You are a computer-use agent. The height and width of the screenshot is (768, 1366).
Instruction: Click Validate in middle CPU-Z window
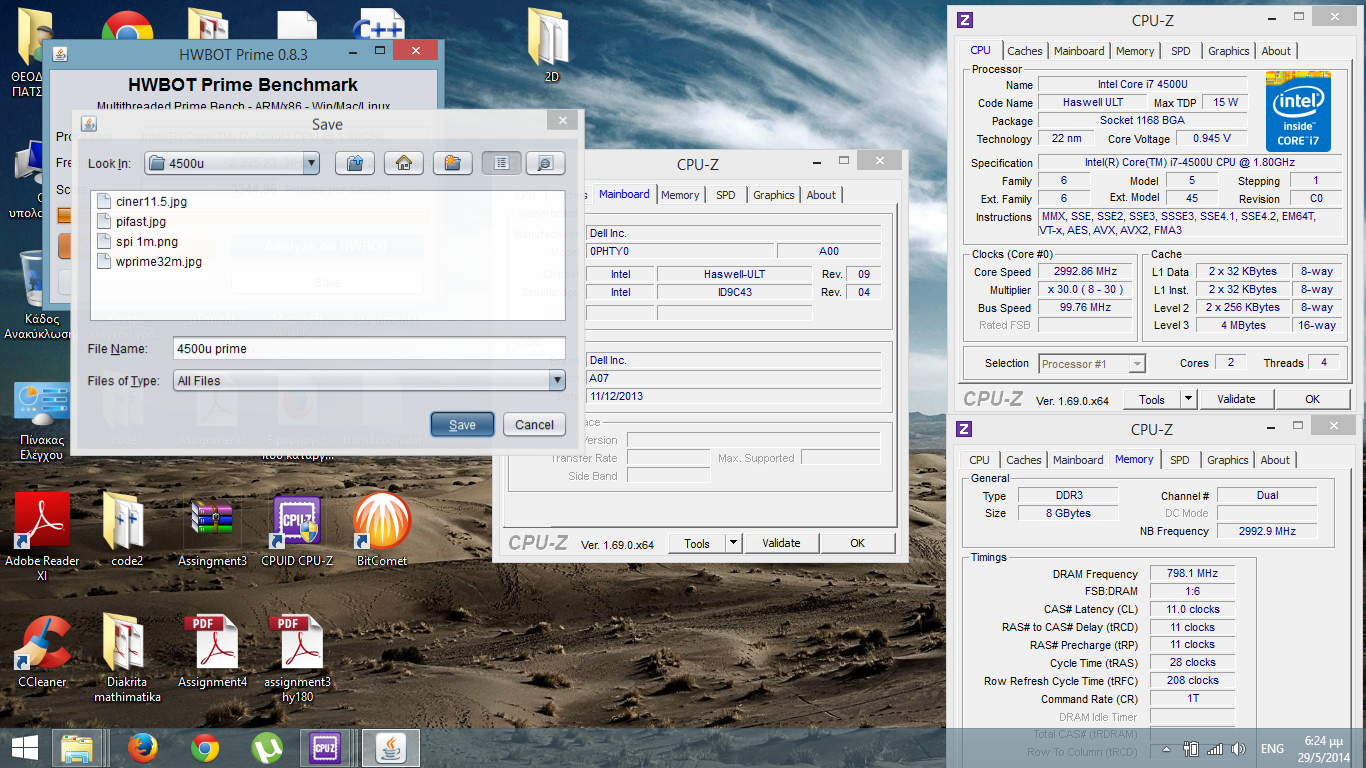point(781,543)
